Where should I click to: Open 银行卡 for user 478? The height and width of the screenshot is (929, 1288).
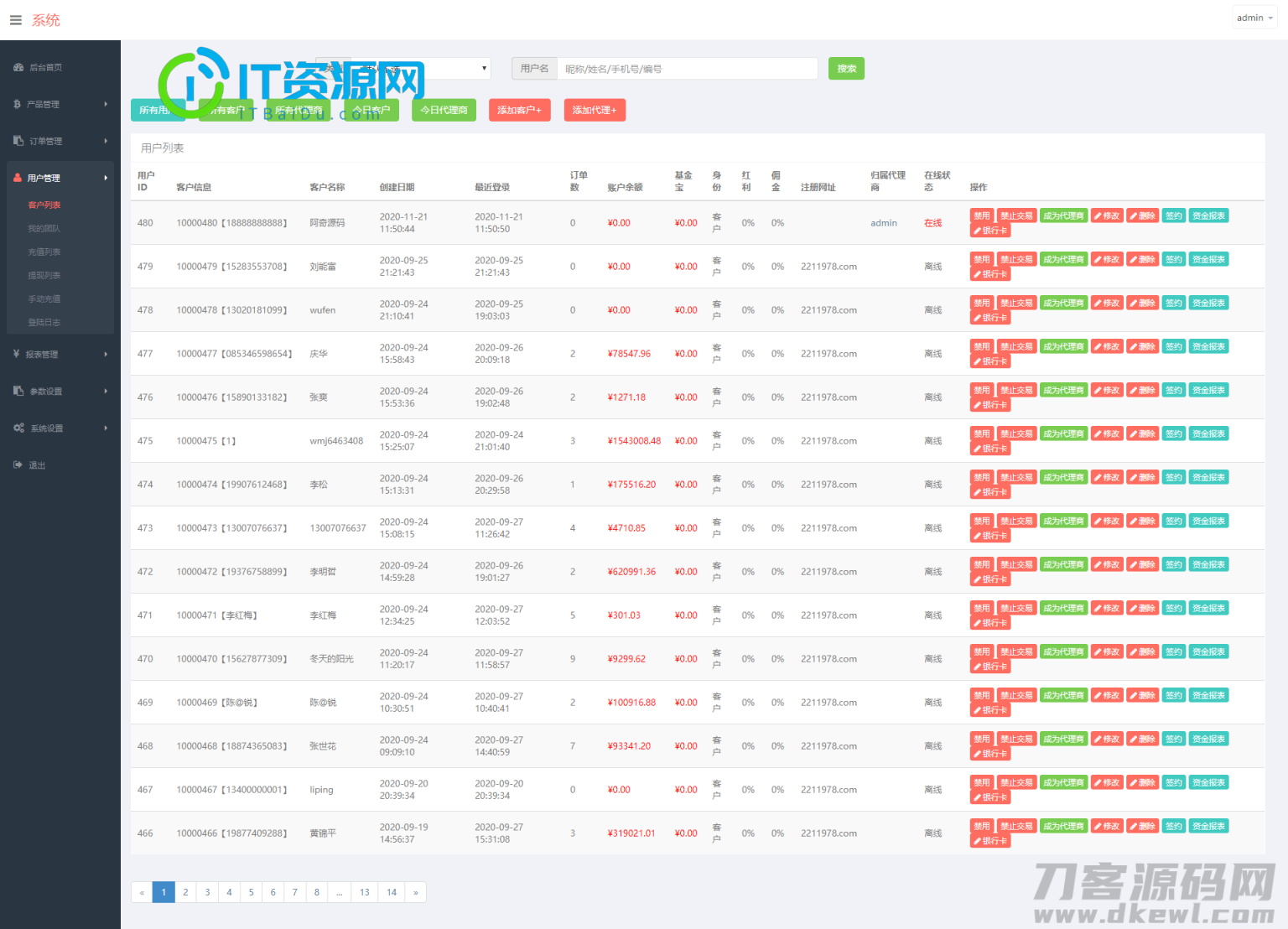coord(990,318)
